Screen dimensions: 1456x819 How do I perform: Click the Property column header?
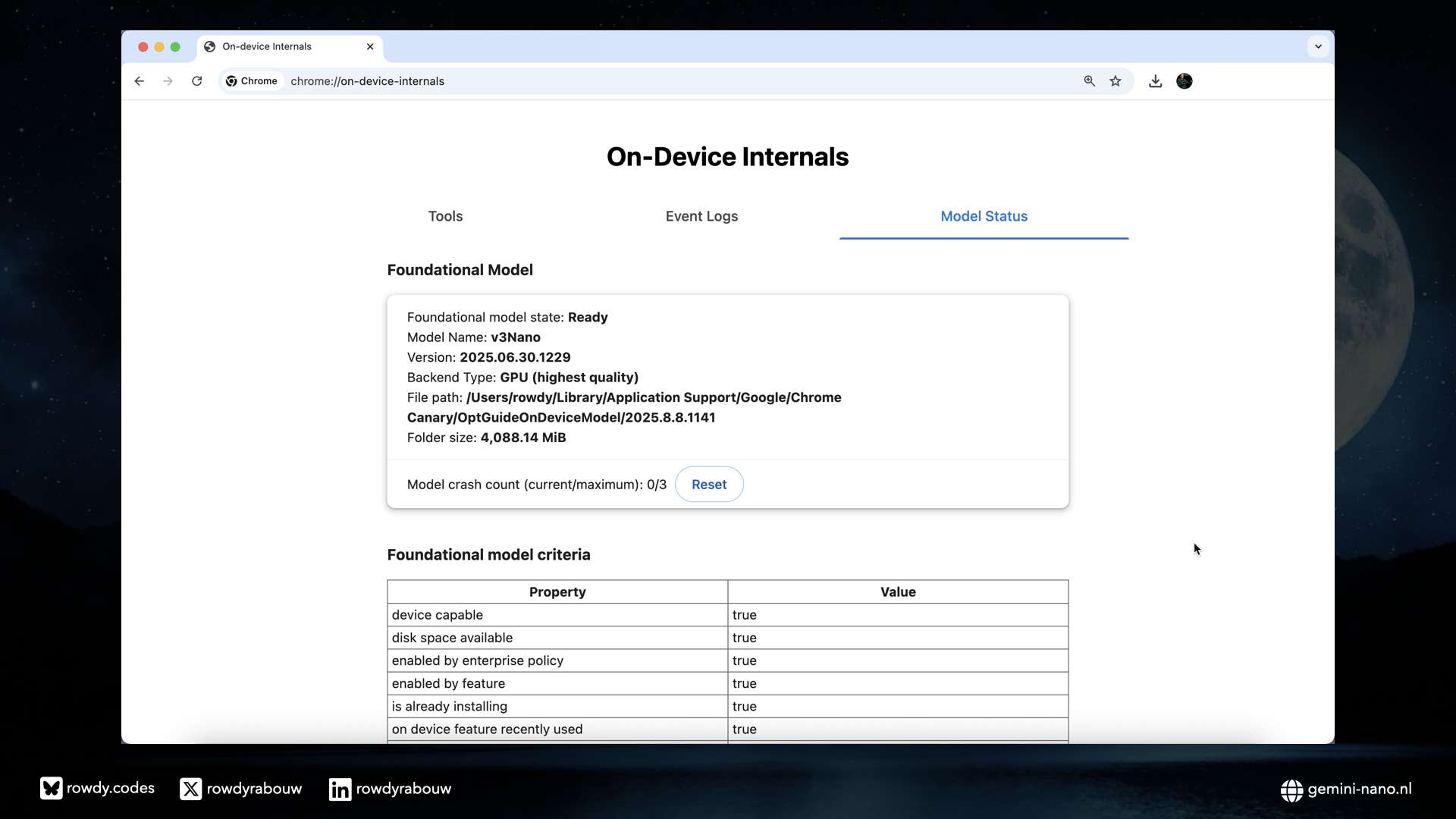557,591
